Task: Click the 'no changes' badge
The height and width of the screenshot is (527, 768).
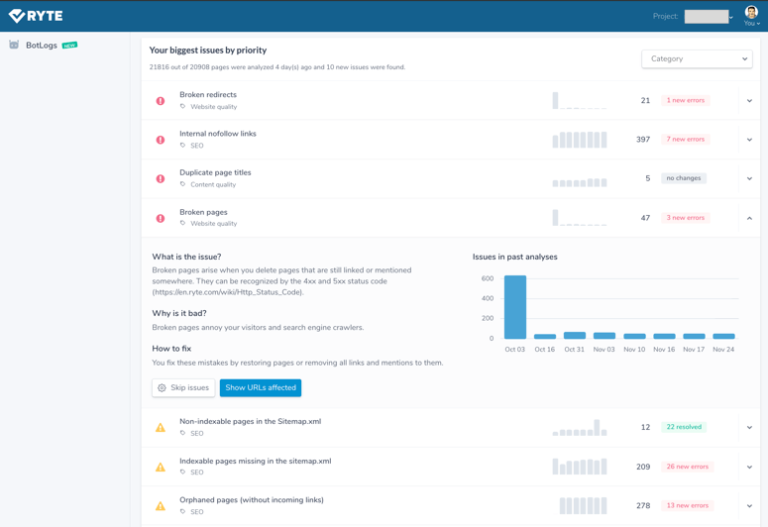Action: click(683, 178)
